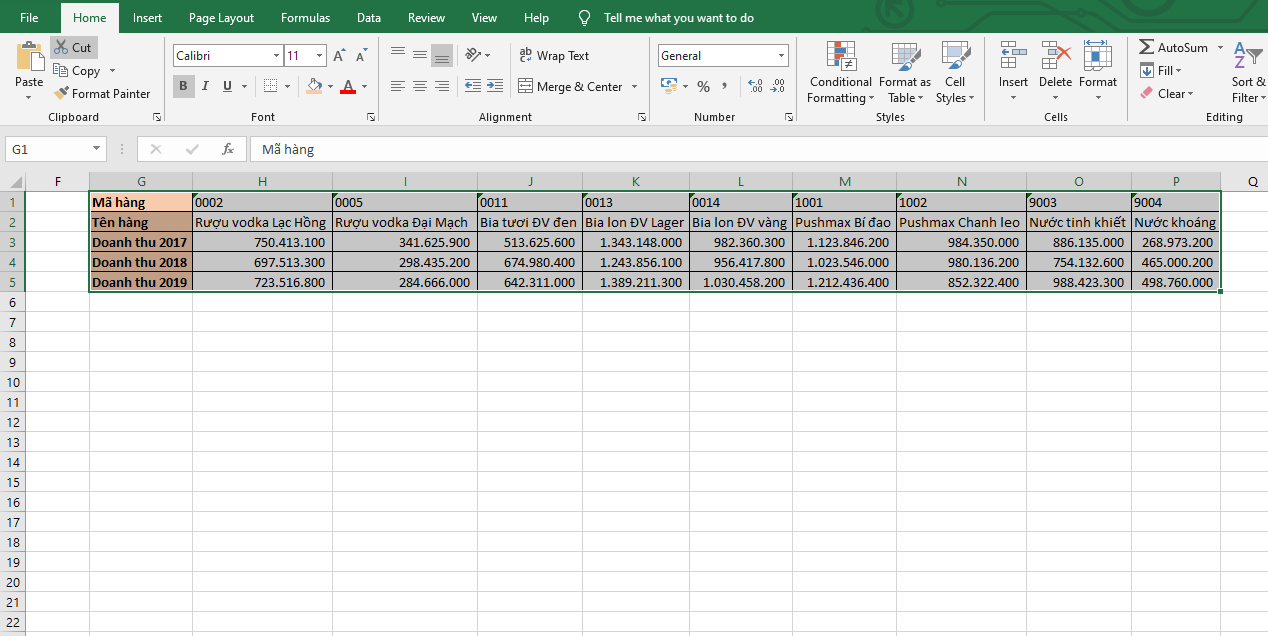
Task: Click the AutoSum sigma icon
Action: (1146, 47)
